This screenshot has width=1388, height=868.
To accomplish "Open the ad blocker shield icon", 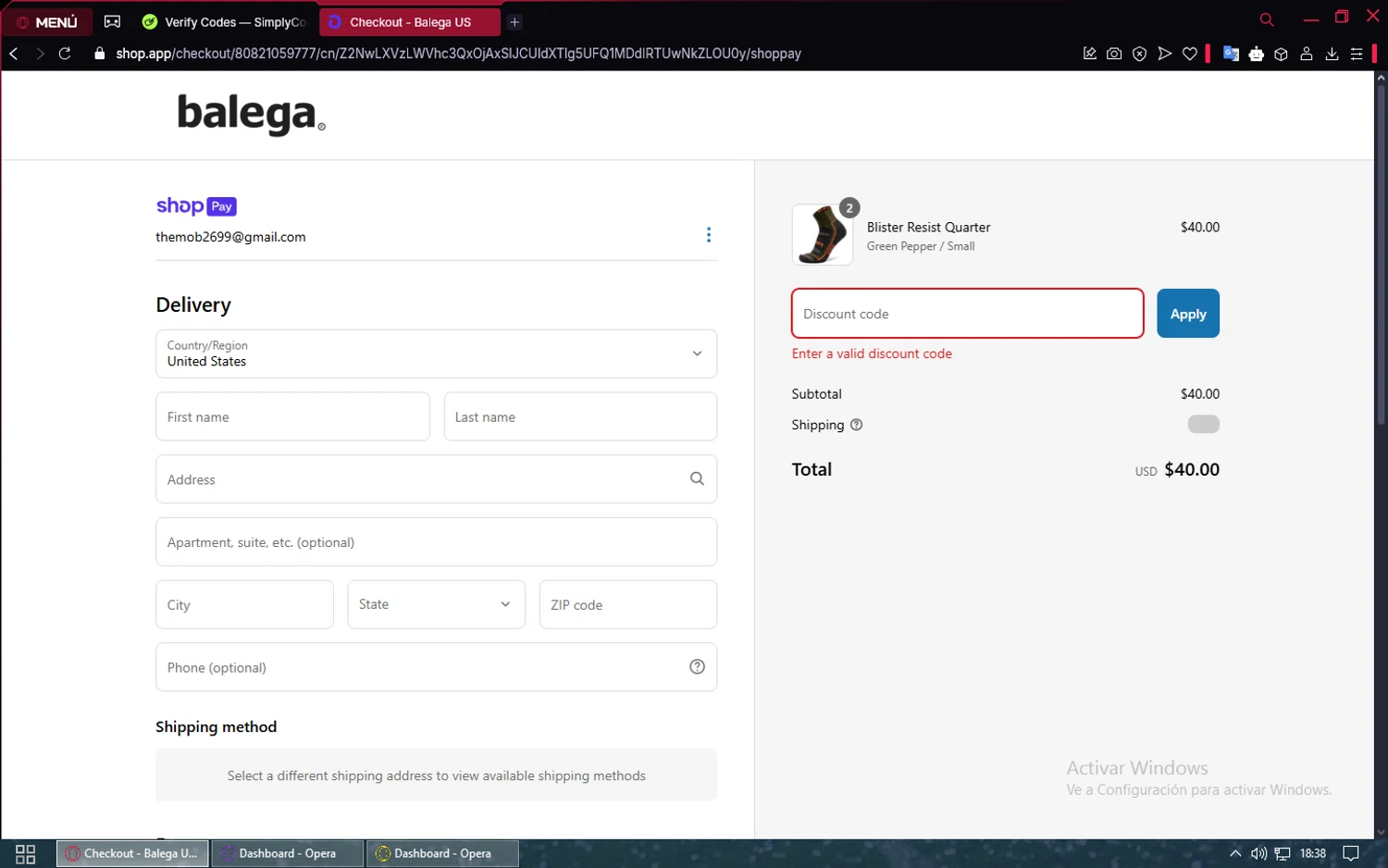I will click(x=1139, y=54).
